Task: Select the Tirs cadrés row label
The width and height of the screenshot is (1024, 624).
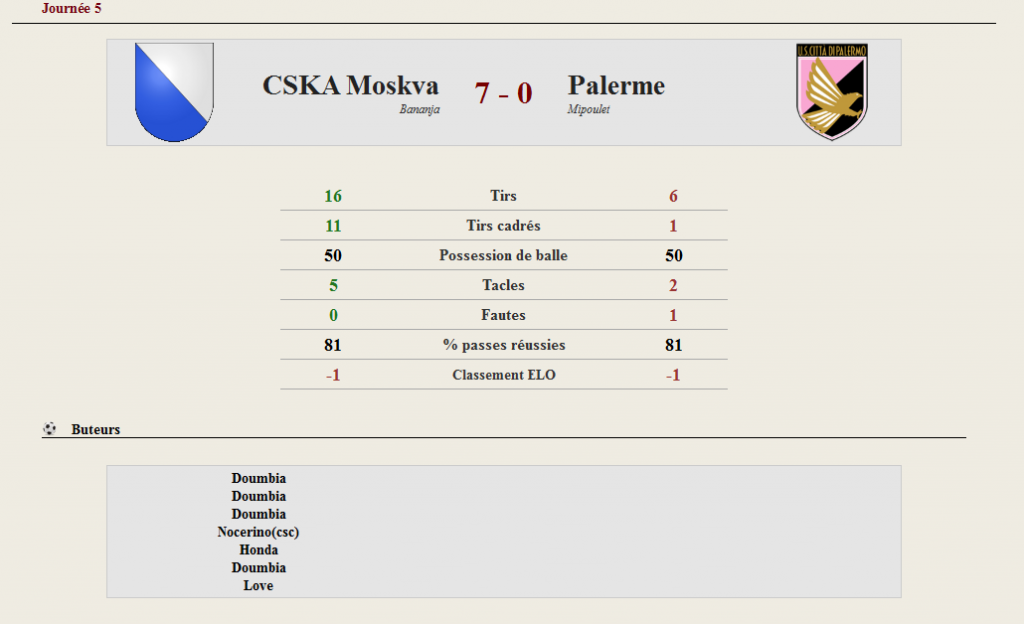Action: click(x=504, y=226)
